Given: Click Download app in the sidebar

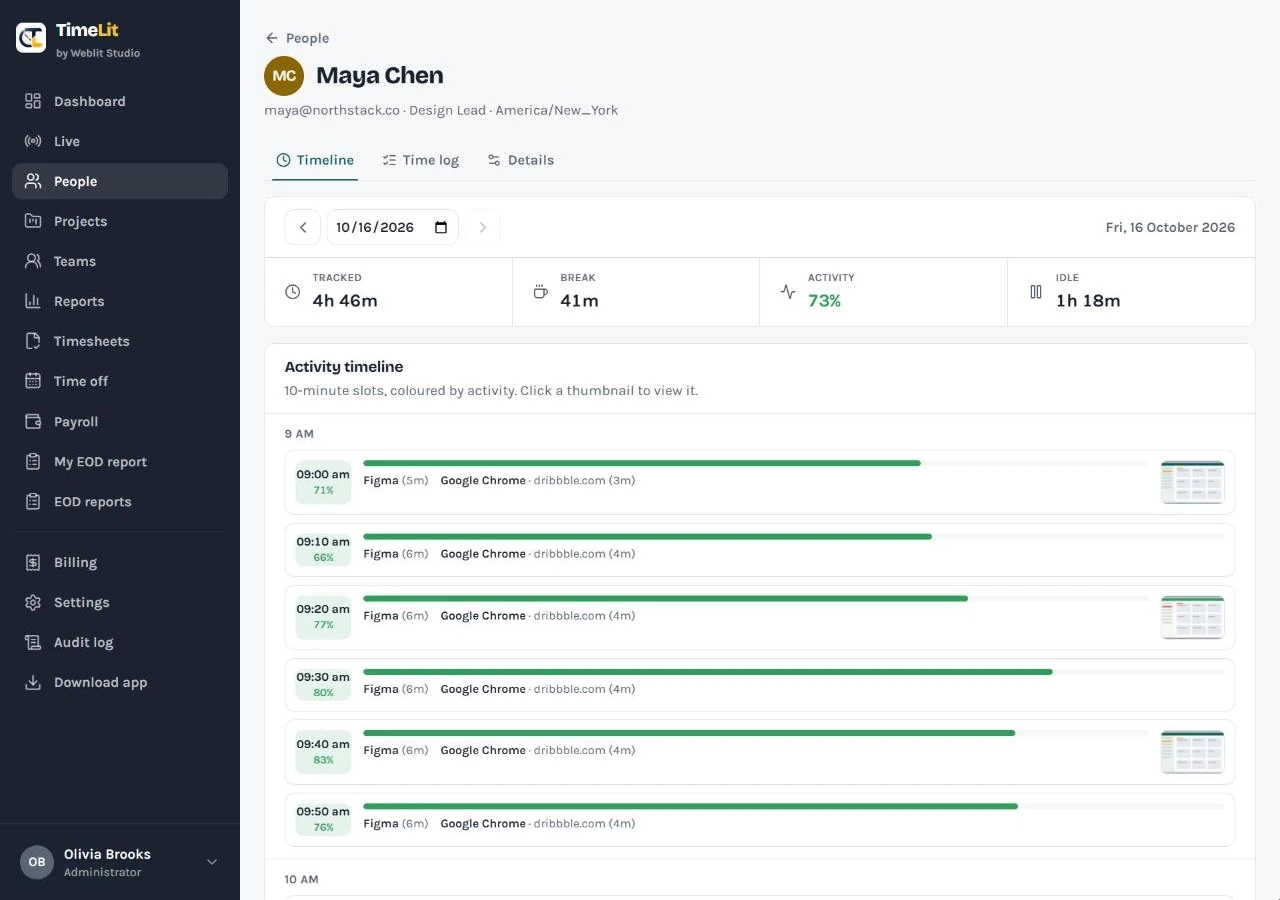Looking at the screenshot, I should 120,682.
